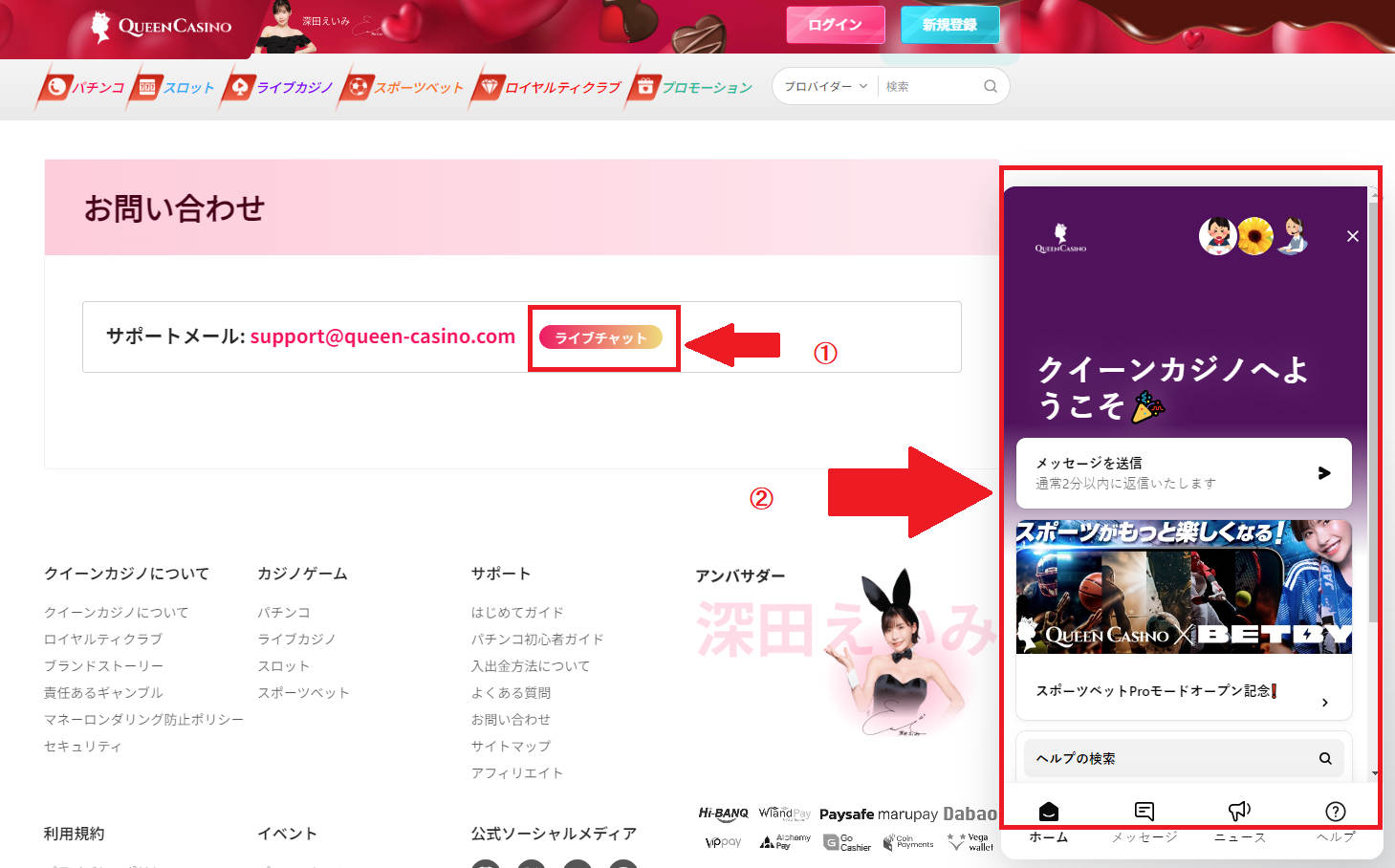Expand the プロバイダー dropdown
1395x868 pixels.
(x=826, y=86)
